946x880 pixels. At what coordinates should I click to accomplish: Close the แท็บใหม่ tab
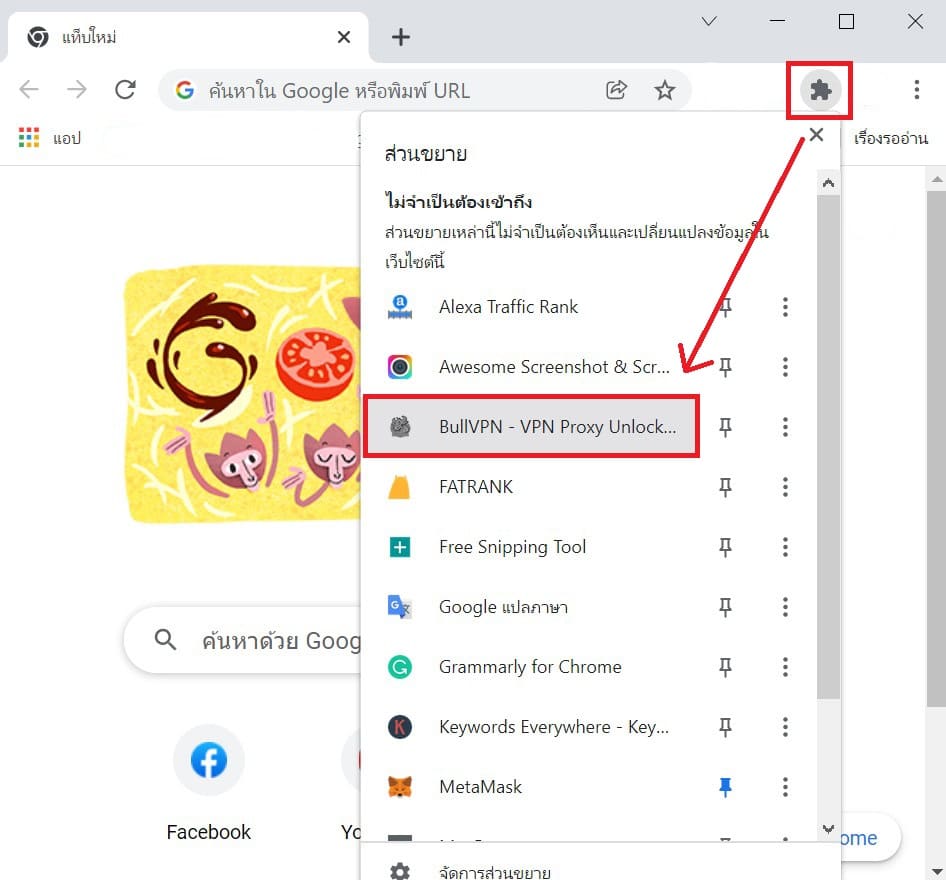(x=344, y=37)
